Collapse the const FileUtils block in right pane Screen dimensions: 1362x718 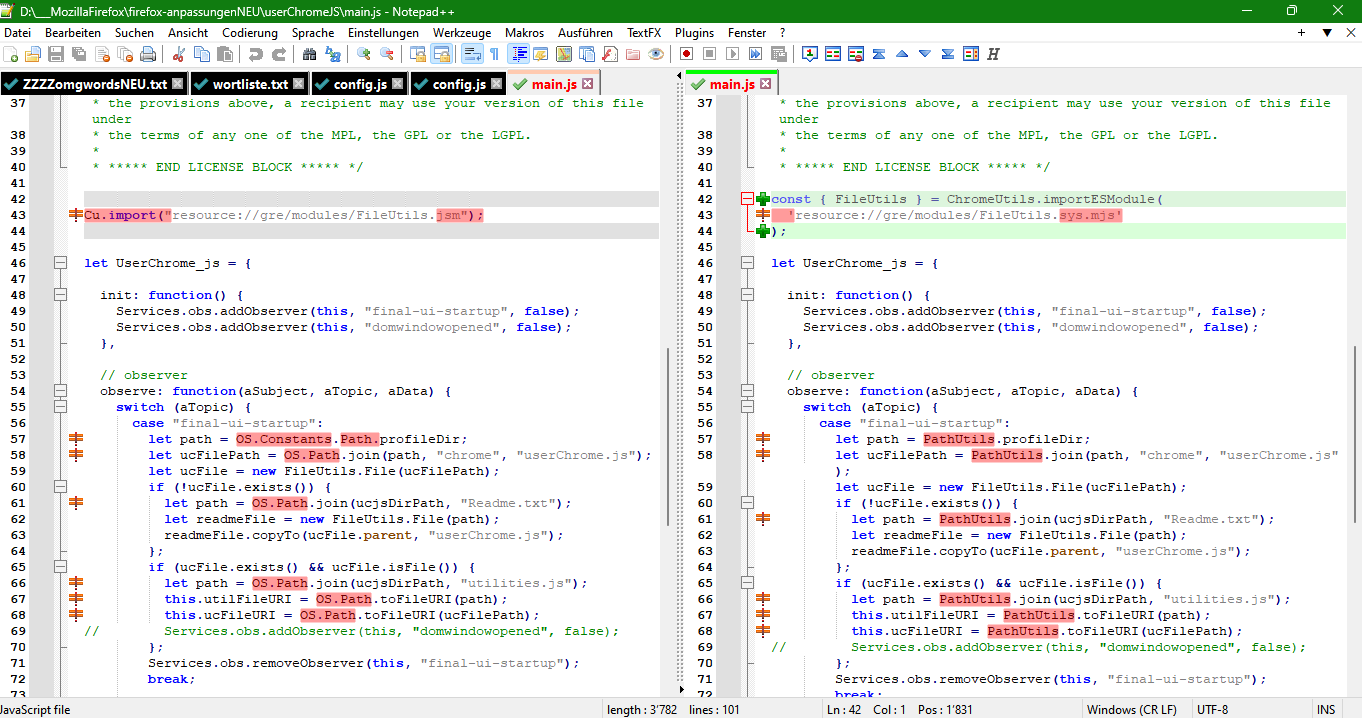tap(747, 199)
